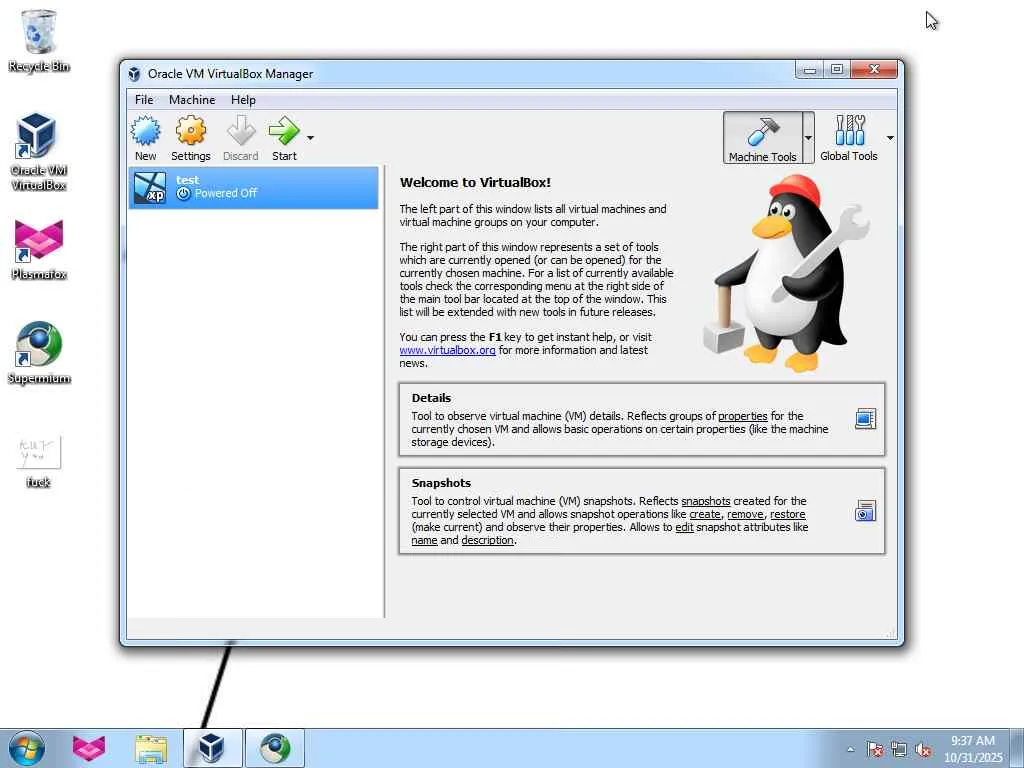Select the Plasmafox desktop shortcut
Image resolution: width=1024 pixels, height=768 pixels.
click(39, 250)
